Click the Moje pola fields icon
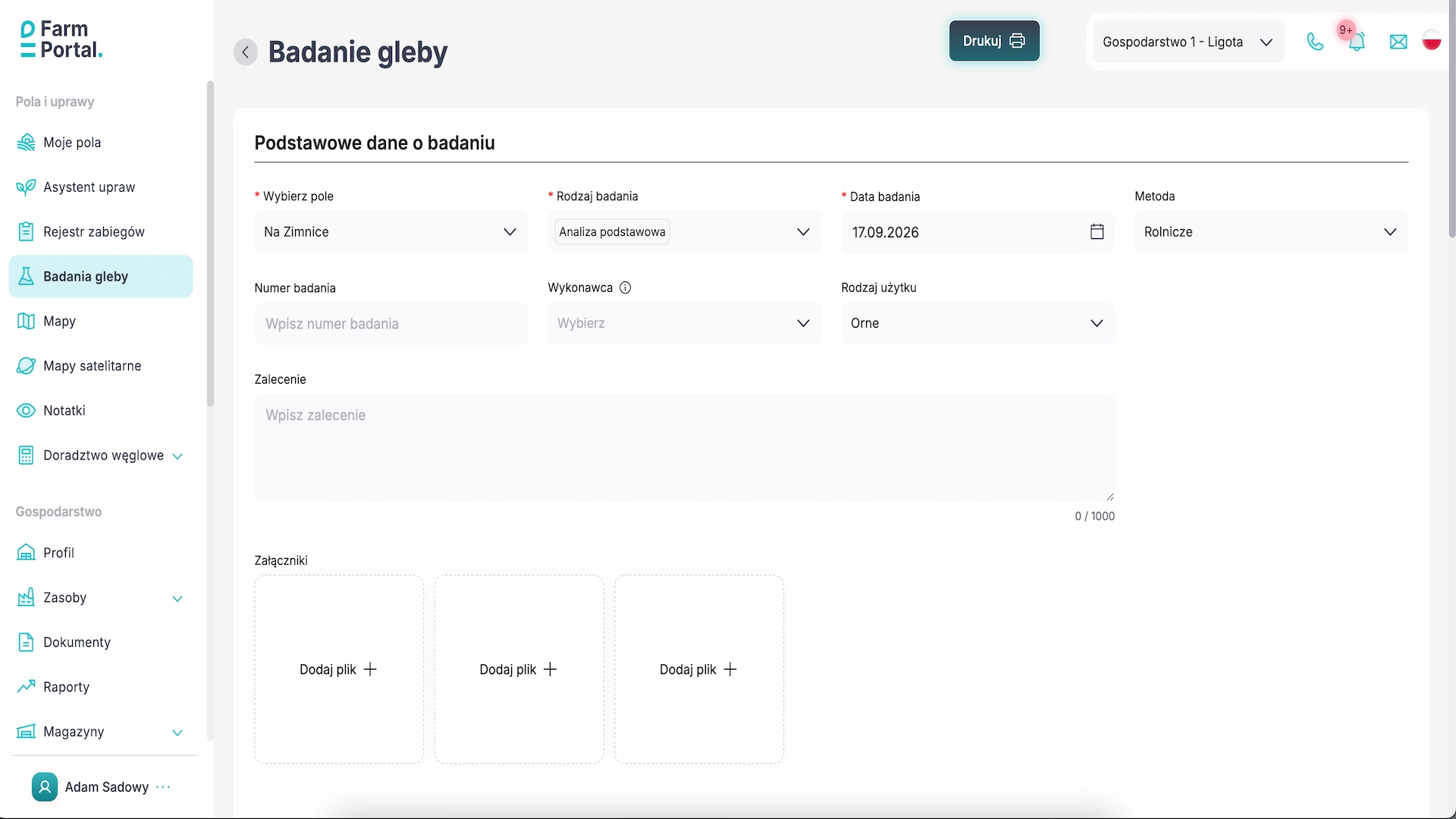1456x819 pixels. [x=26, y=143]
